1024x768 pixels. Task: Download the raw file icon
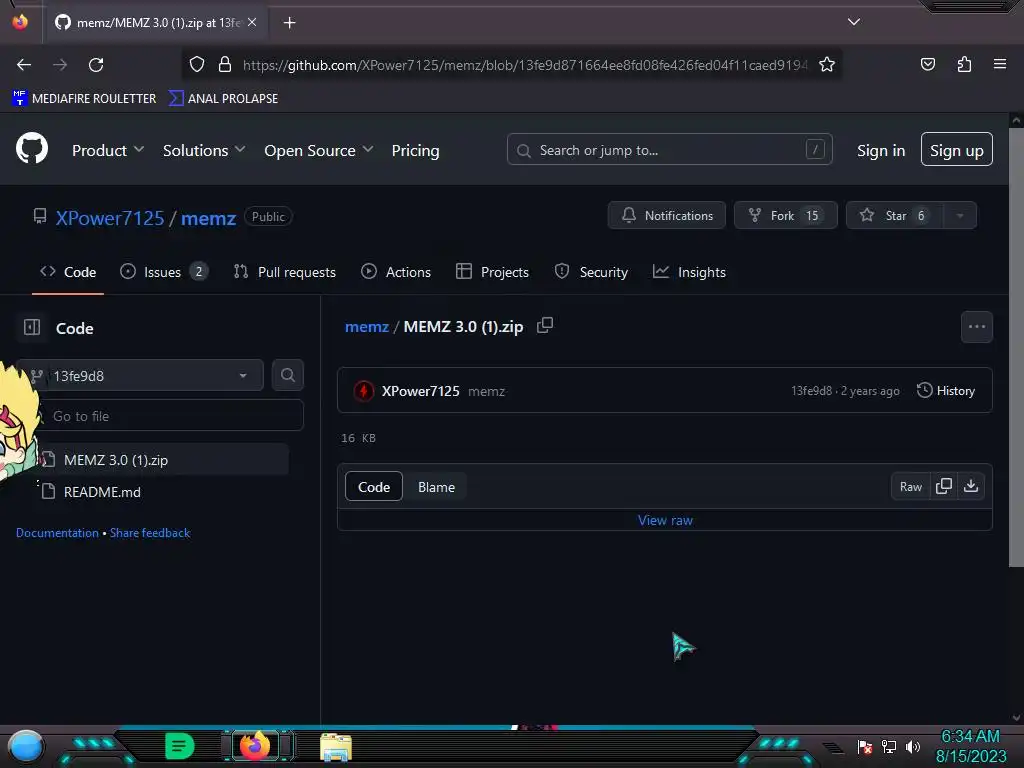[971, 486]
